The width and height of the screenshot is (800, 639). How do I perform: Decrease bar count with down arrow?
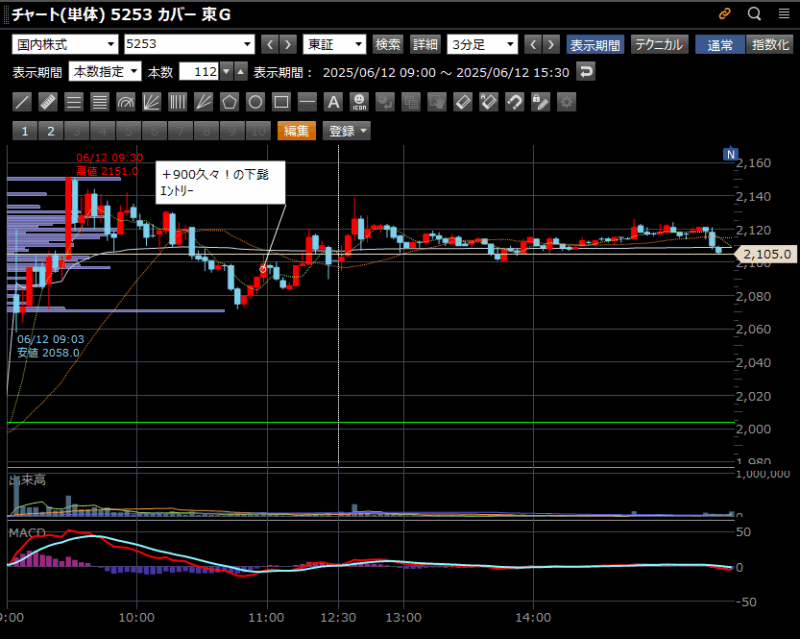coord(227,71)
